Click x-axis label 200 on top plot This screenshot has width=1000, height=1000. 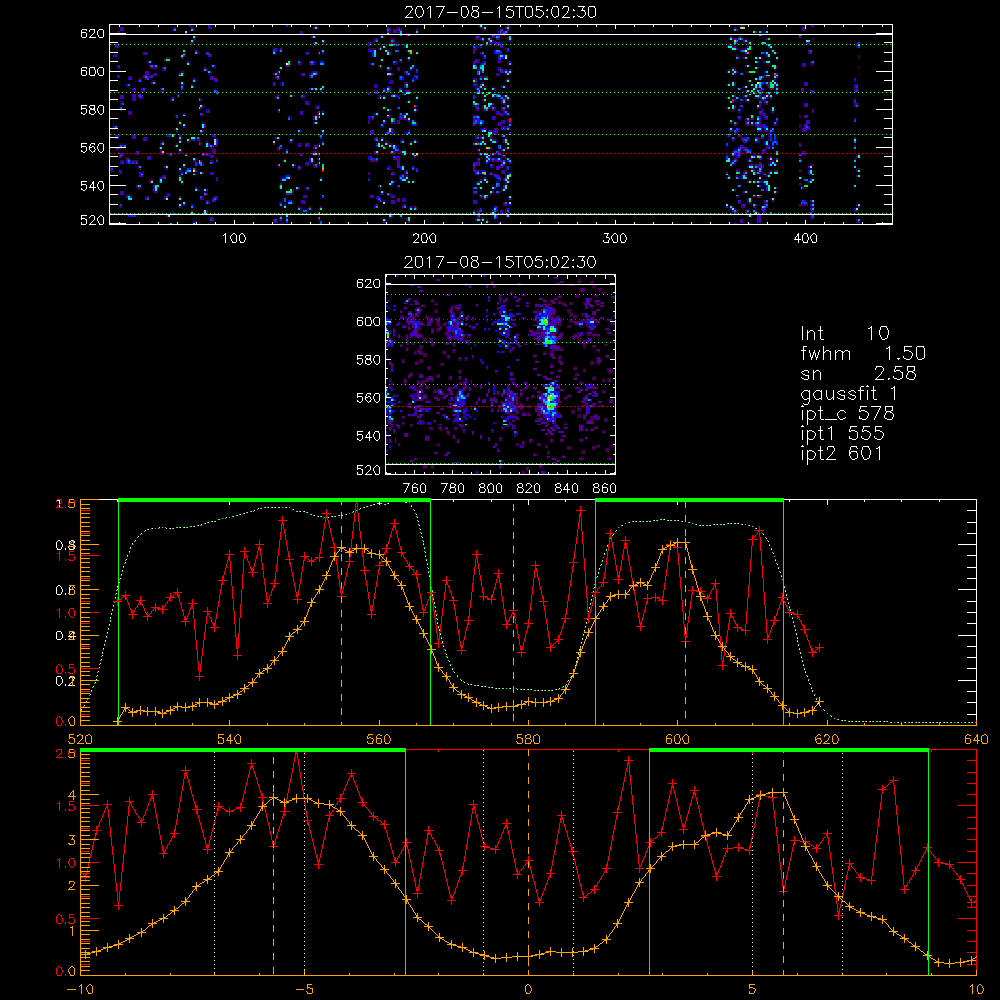tap(424, 239)
